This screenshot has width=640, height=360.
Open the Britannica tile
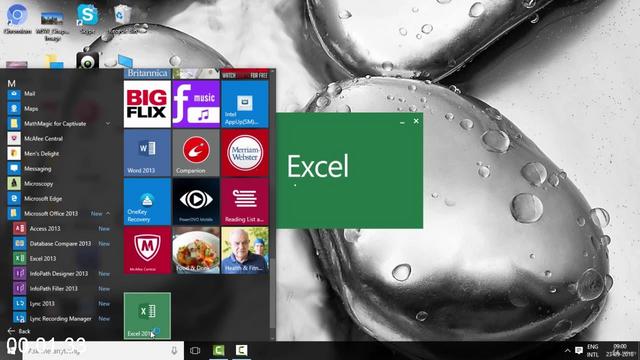(x=147, y=73)
